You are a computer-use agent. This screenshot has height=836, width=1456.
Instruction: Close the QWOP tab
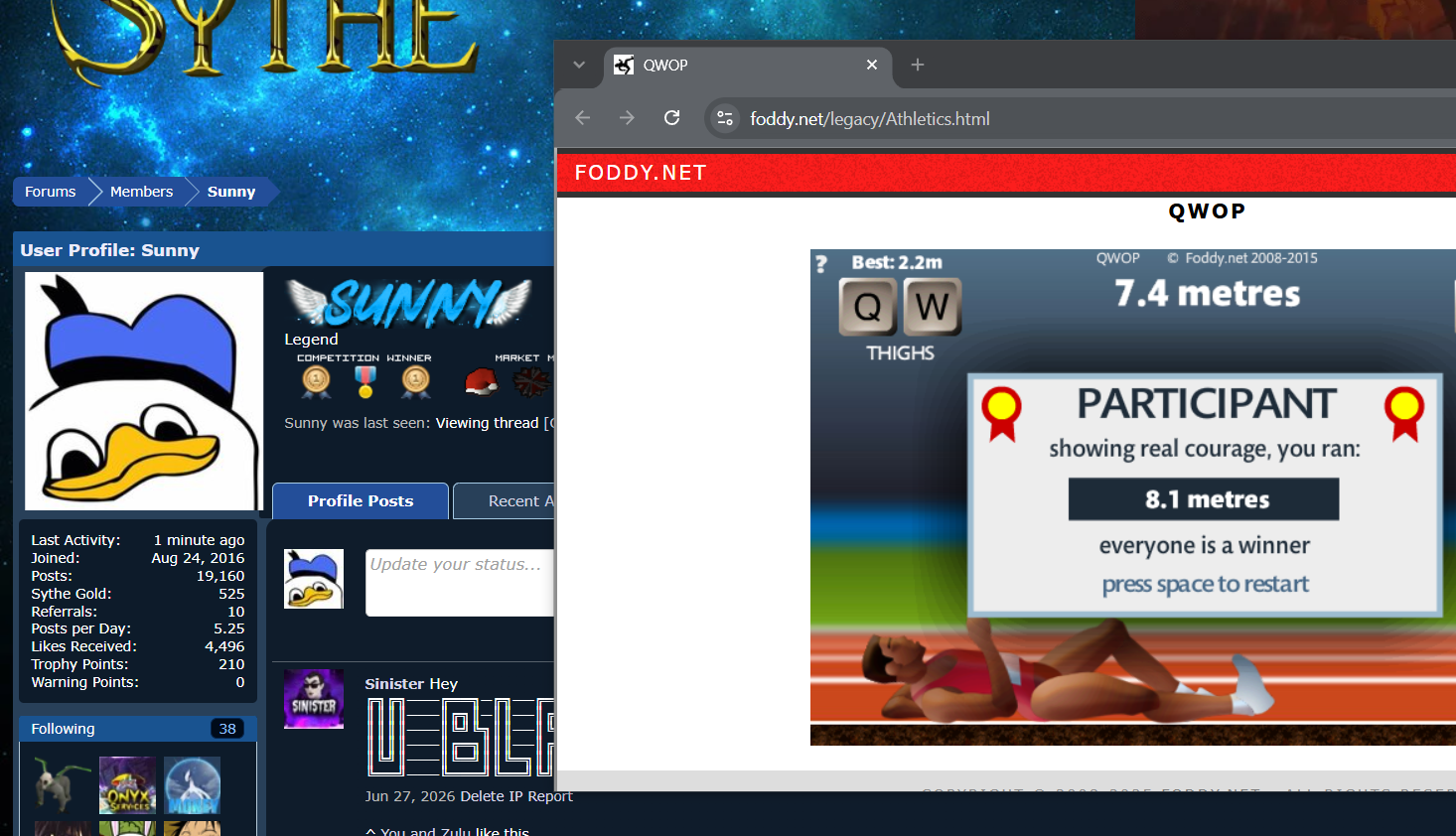872,65
